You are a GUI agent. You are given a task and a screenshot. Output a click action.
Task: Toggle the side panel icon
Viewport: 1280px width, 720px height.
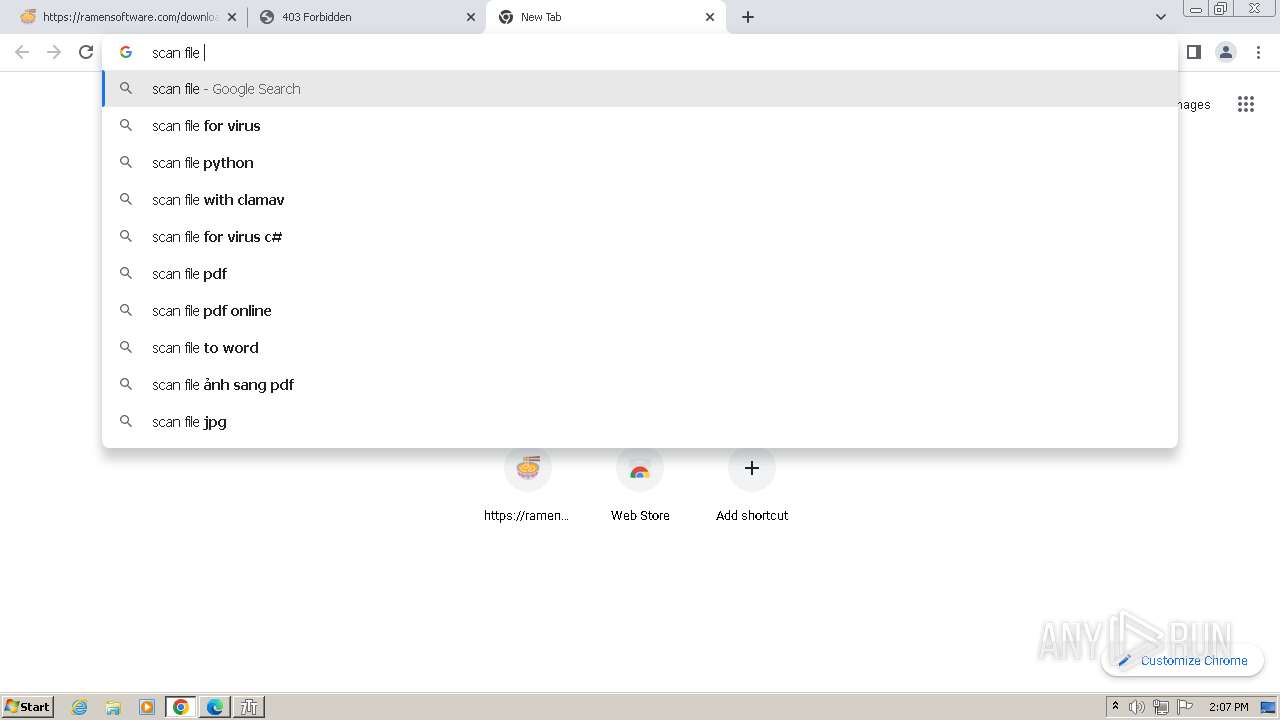1193,52
